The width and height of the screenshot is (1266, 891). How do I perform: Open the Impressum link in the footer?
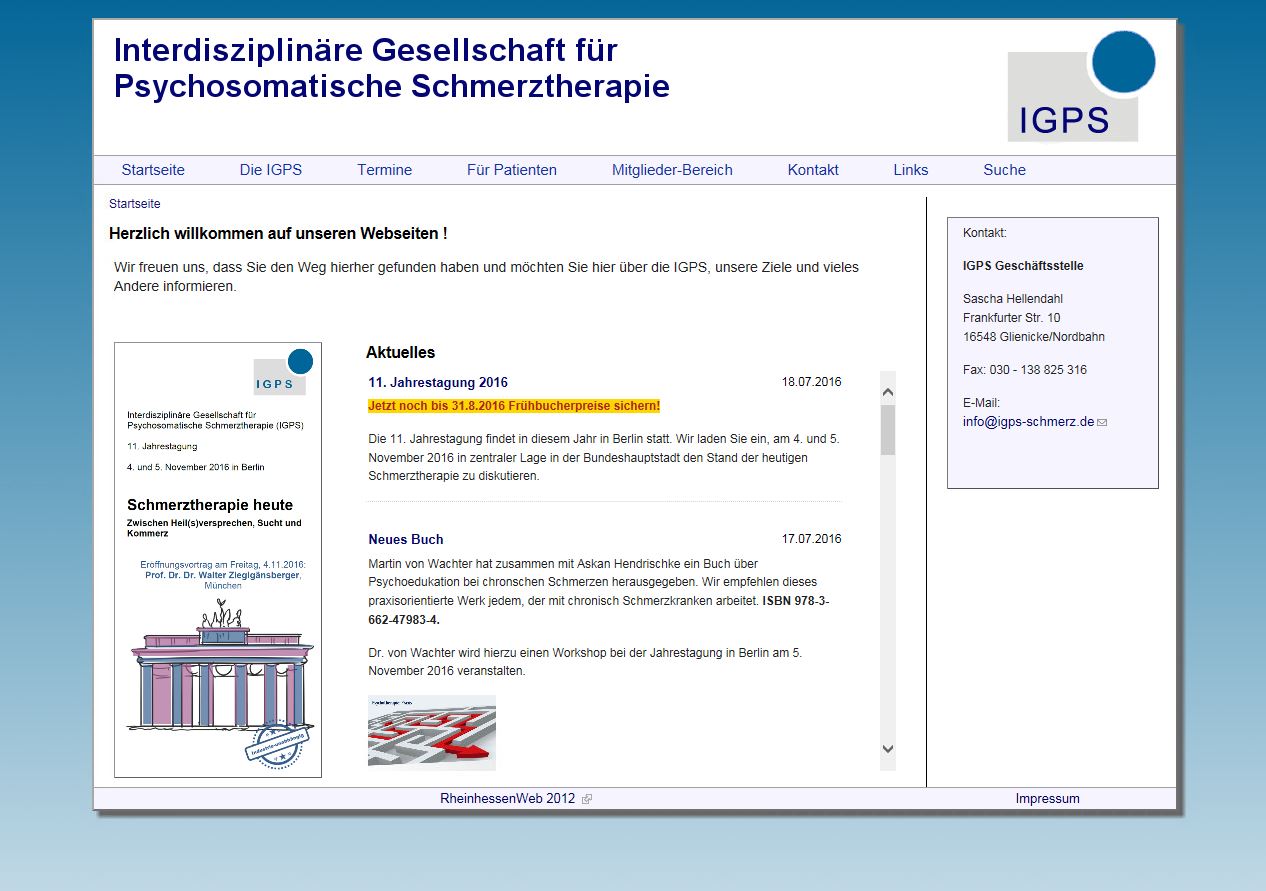coord(1047,798)
